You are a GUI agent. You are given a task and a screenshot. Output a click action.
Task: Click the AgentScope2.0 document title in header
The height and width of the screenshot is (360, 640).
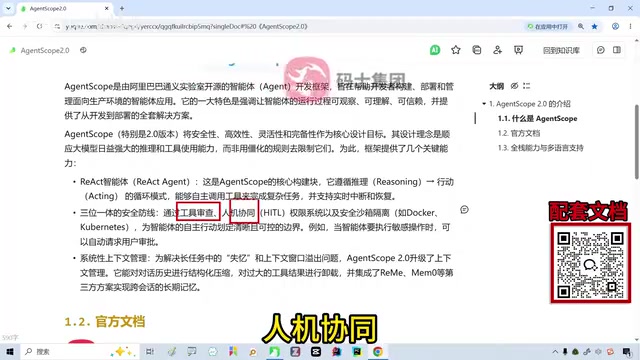(45, 51)
